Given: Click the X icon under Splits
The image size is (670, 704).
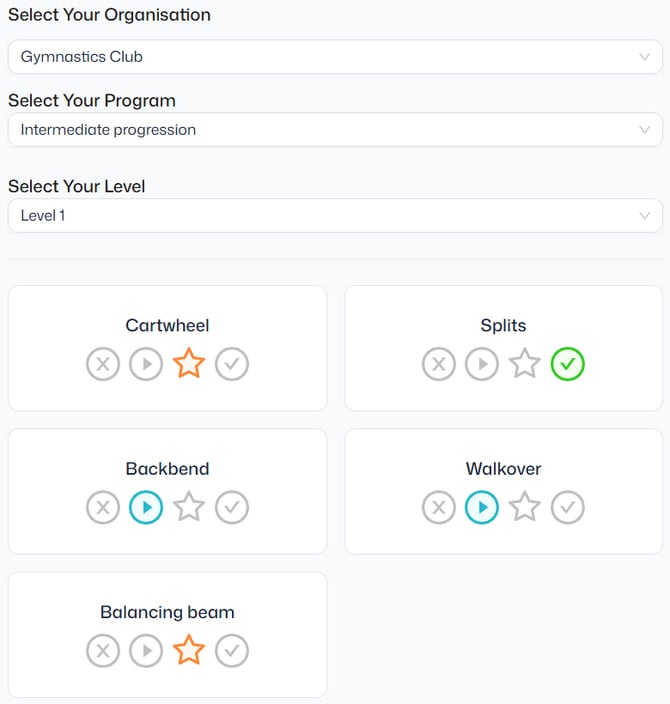Looking at the screenshot, I should [439, 364].
